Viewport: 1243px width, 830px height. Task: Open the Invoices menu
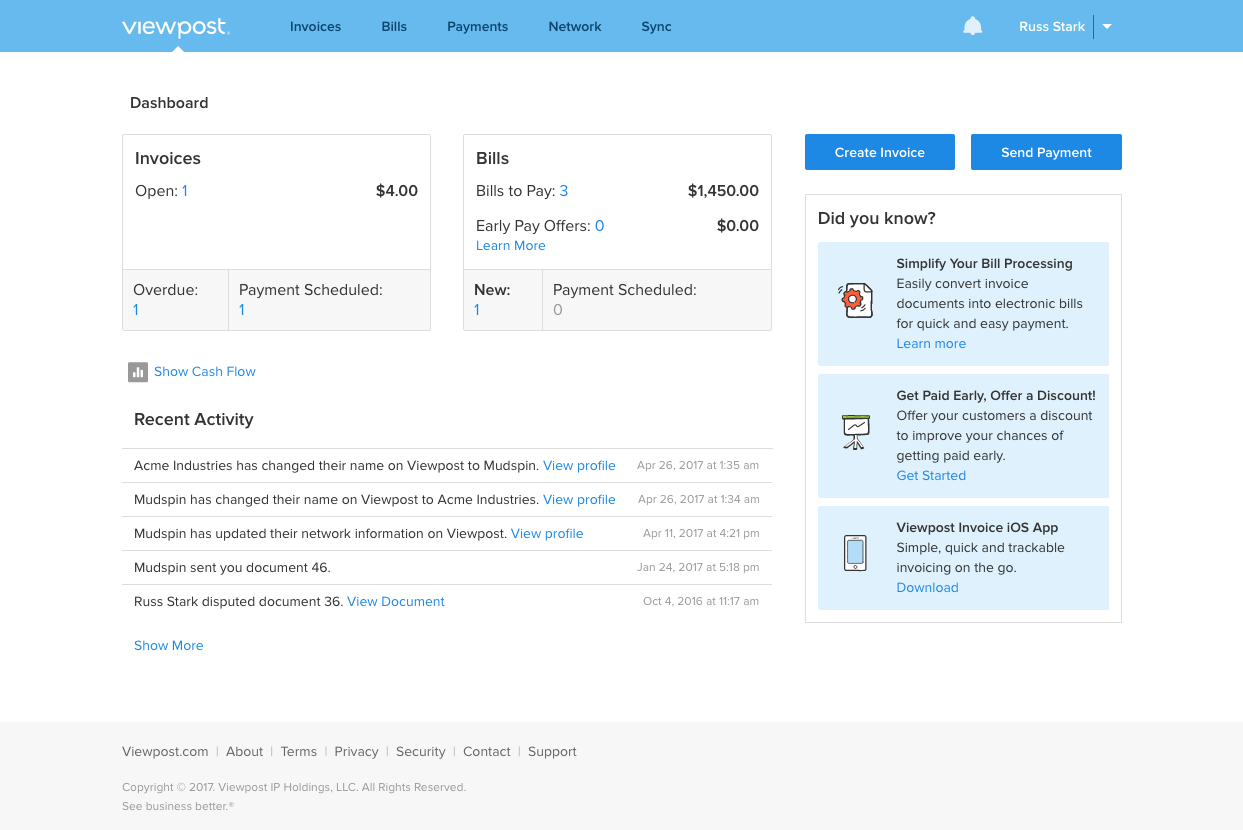315,27
